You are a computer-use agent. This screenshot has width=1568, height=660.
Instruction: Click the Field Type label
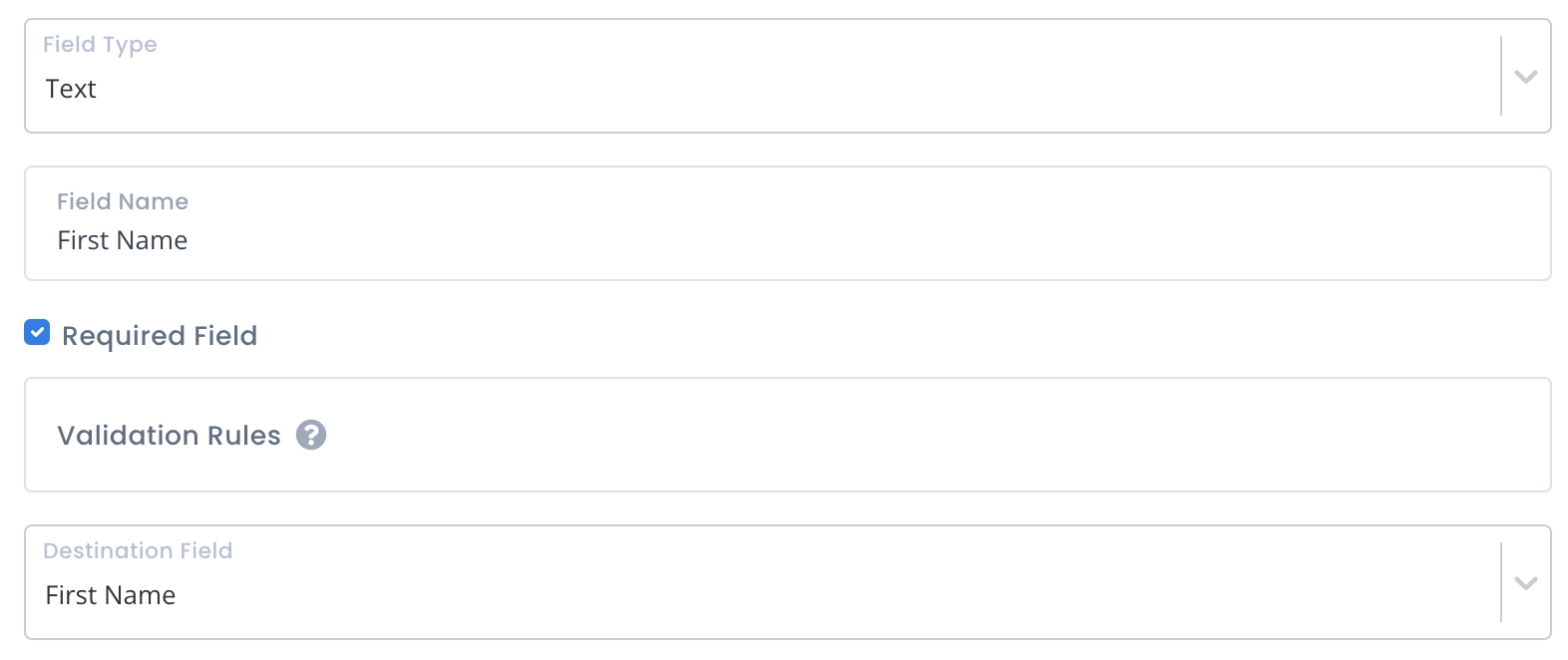pyautogui.click(x=100, y=45)
